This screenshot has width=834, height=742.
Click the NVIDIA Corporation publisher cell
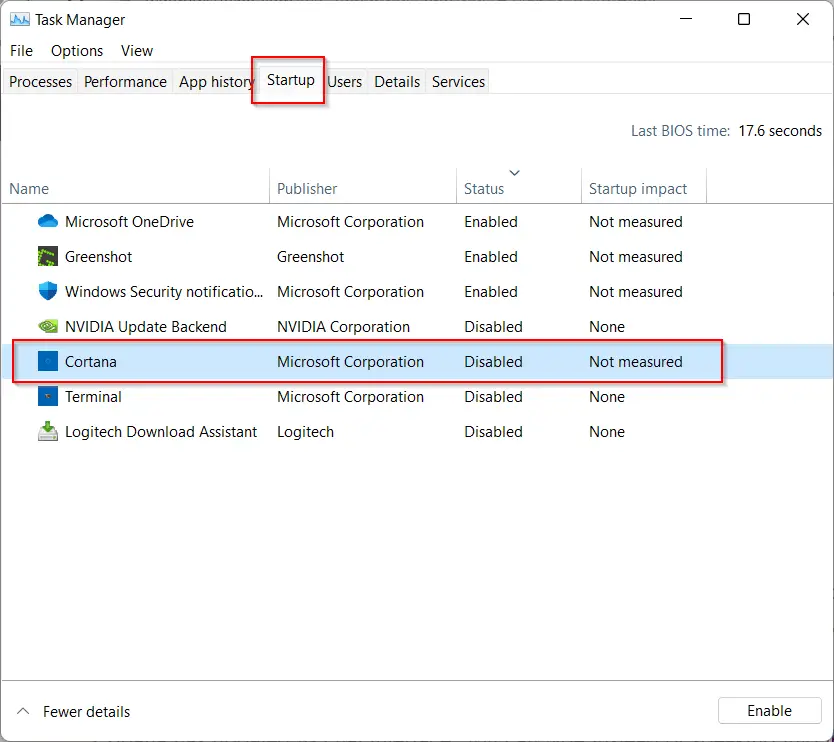point(343,327)
